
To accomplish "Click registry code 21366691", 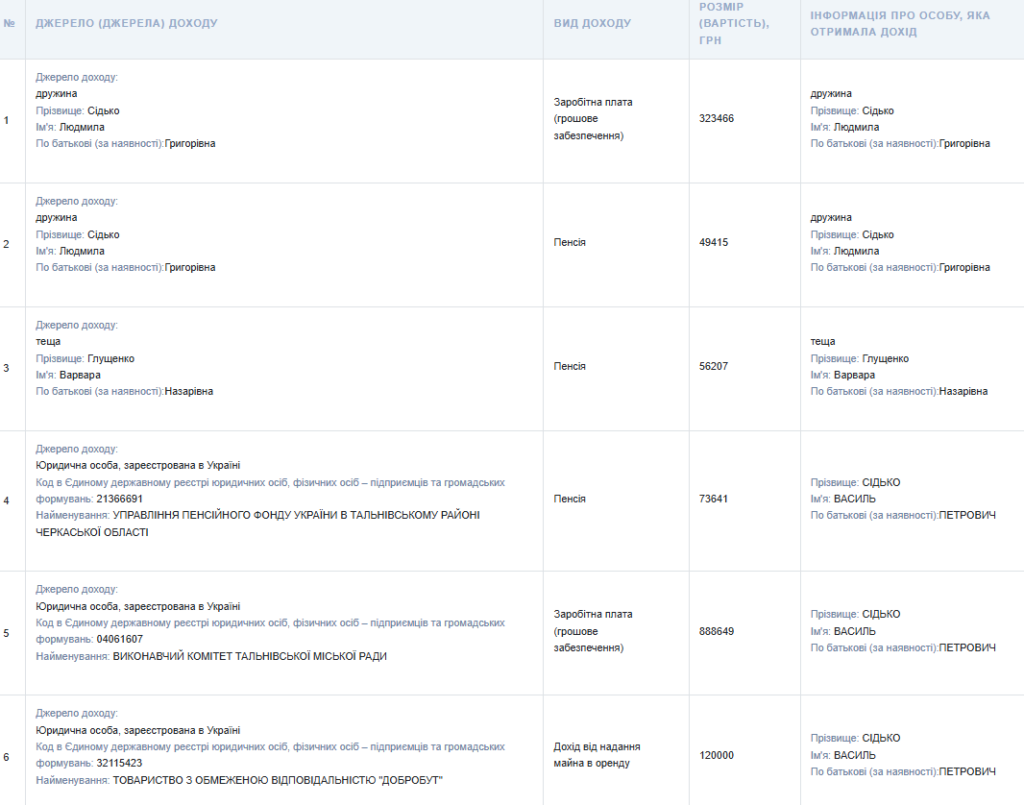I will tap(120, 498).
